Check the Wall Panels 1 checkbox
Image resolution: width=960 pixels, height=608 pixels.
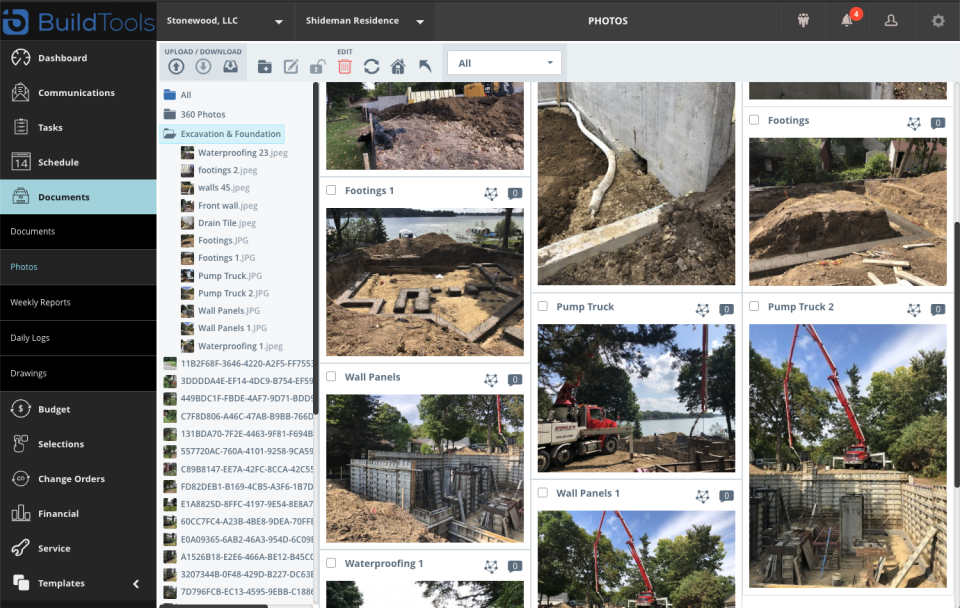point(541,493)
